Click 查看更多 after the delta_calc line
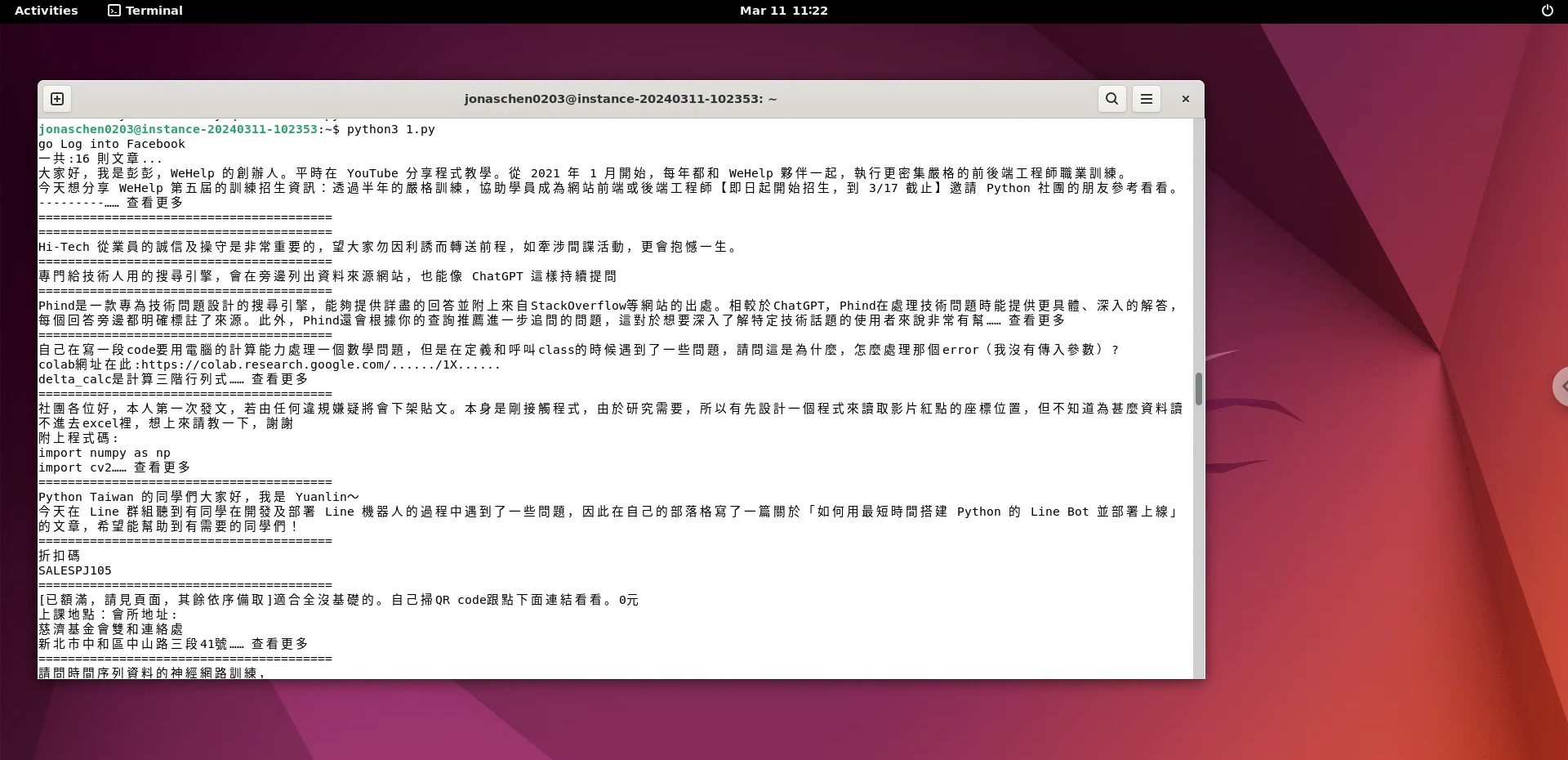 tap(279, 379)
